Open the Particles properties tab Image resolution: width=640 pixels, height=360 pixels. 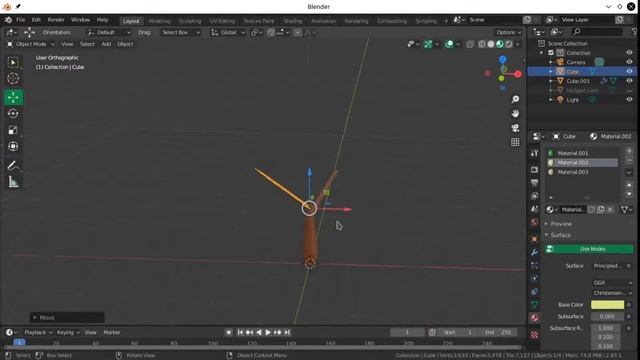click(x=534, y=266)
